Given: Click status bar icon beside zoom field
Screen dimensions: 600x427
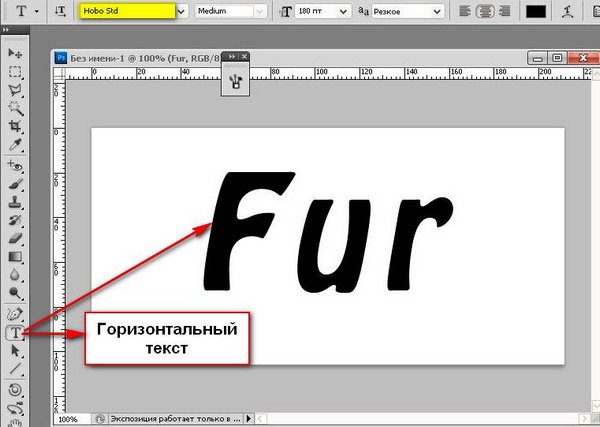Looking at the screenshot, I should pyautogui.click(x=99, y=419).
